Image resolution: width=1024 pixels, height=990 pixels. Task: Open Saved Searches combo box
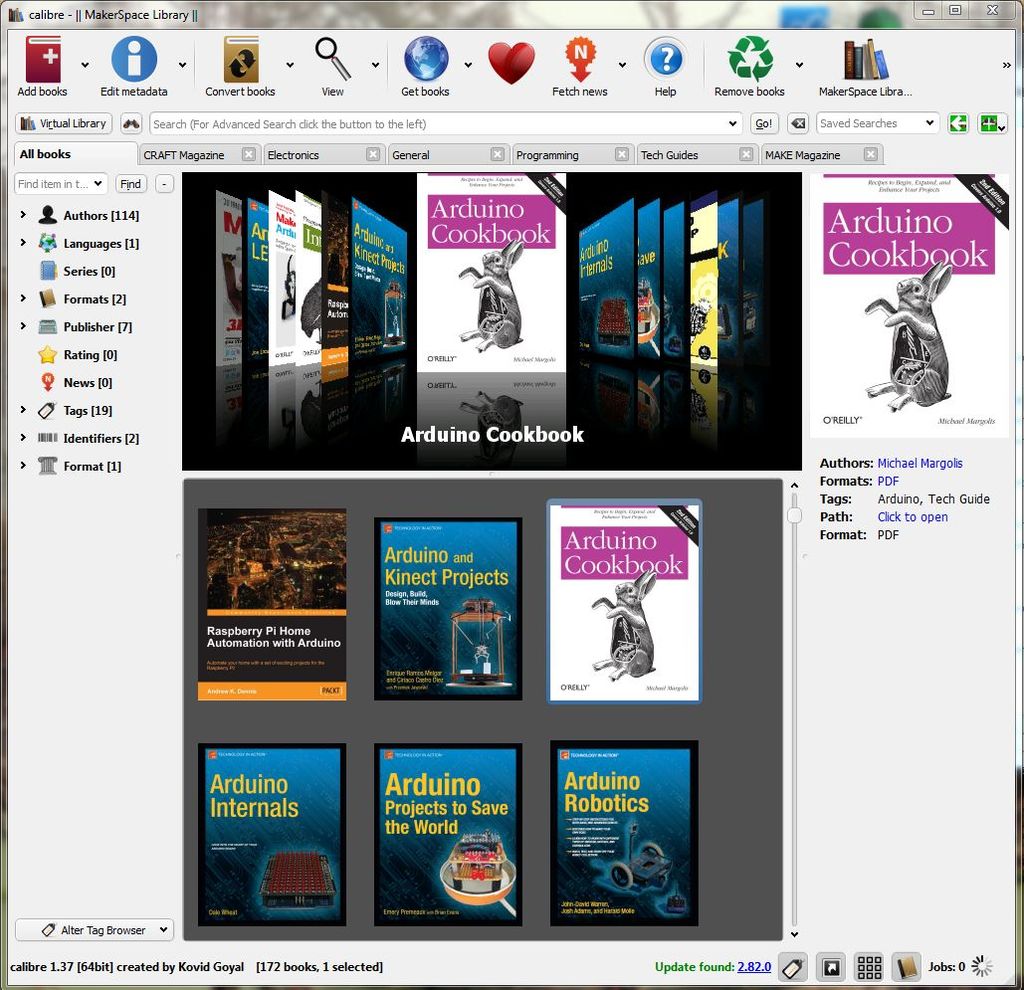[x=878, y=123]
